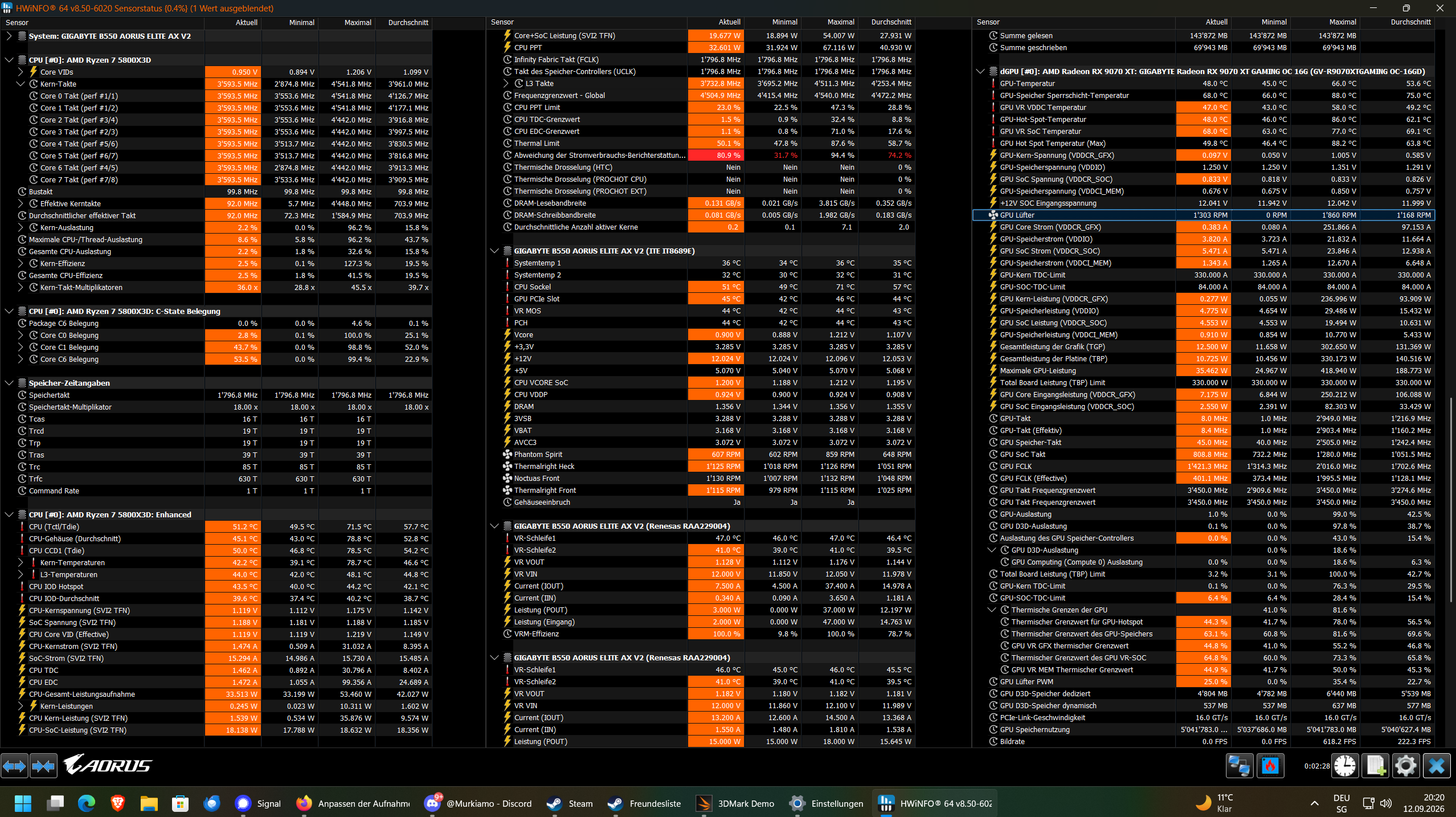Collapse Thermische Grenzen der GPU
Viewport: 1456px width, 817px height.
pos(992,610)
